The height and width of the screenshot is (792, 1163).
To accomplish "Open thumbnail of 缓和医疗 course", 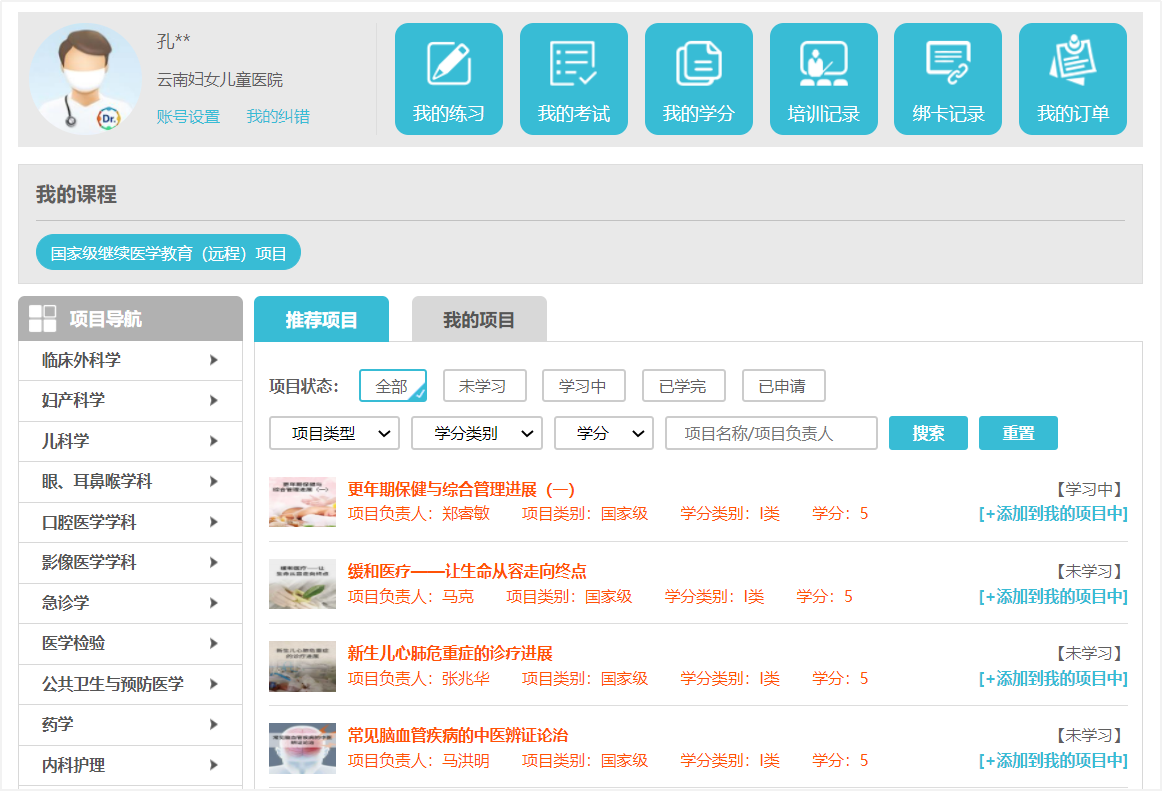I will tap(302, 584).
